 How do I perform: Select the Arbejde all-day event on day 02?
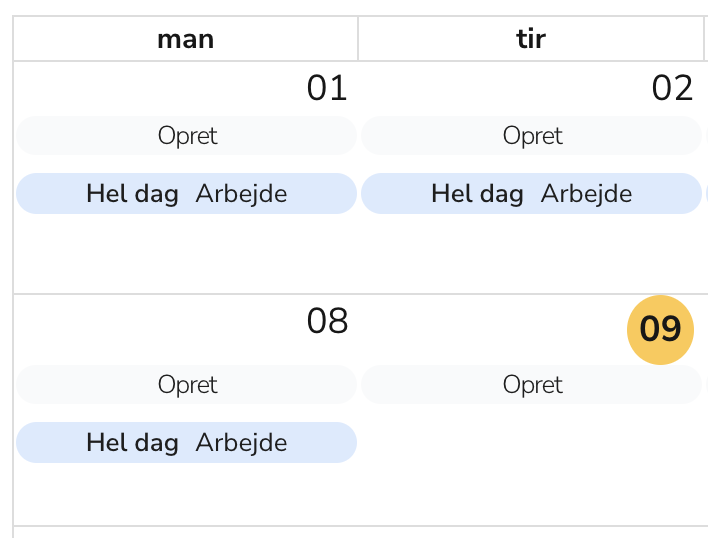pos(532,194)
